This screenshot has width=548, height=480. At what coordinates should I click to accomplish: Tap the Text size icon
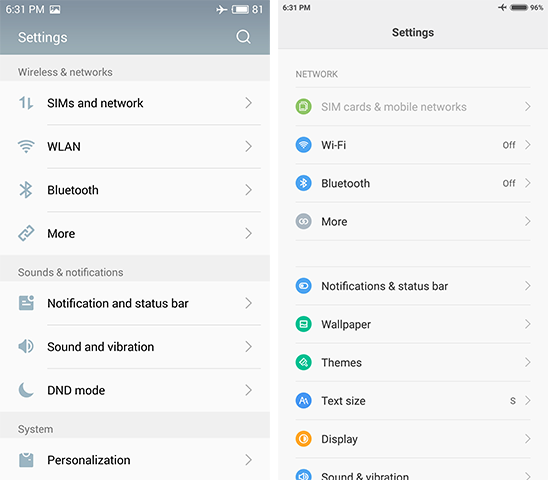[x=303, y=401]
